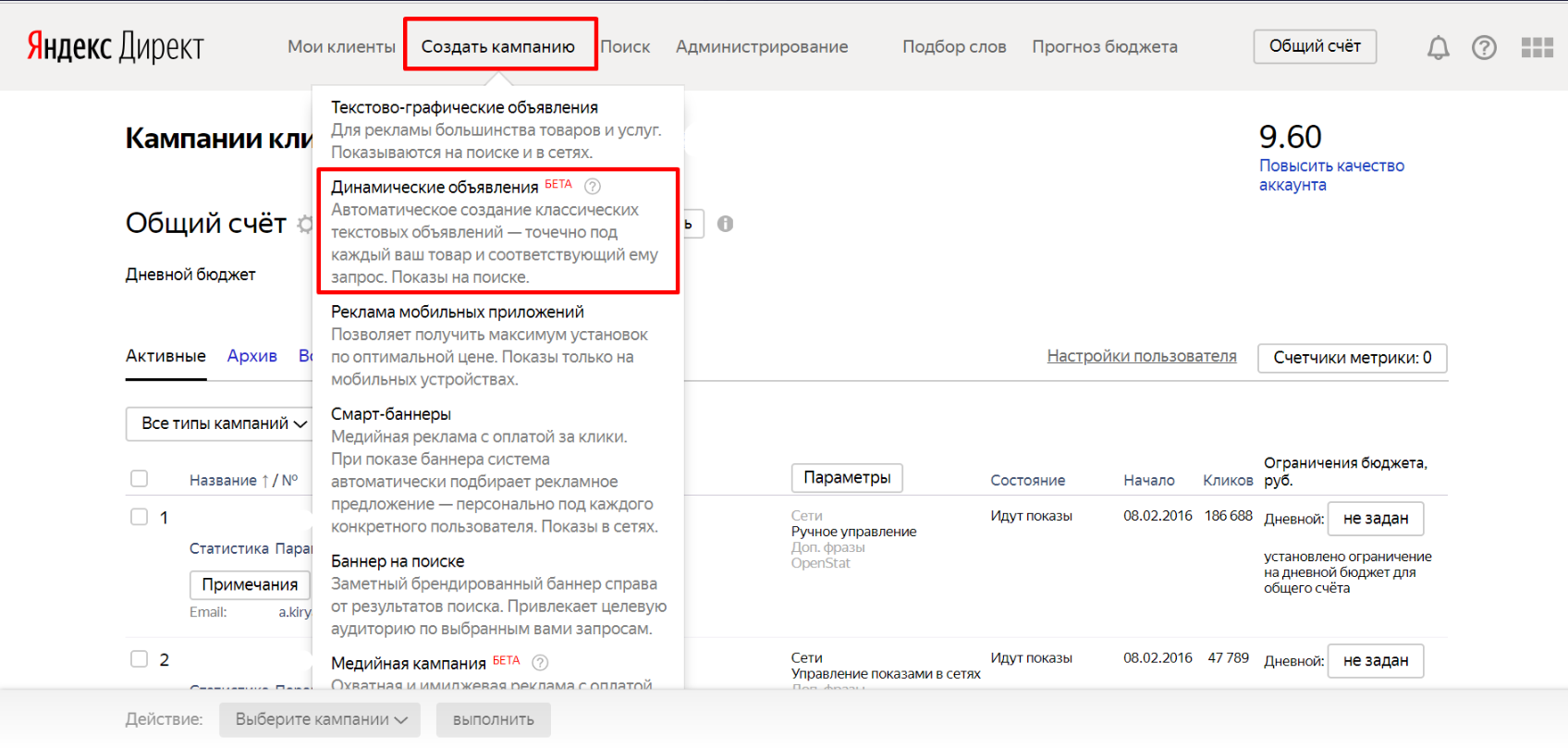
Task: Open help hint beside Динамические объявления
Action: (593, 187)
